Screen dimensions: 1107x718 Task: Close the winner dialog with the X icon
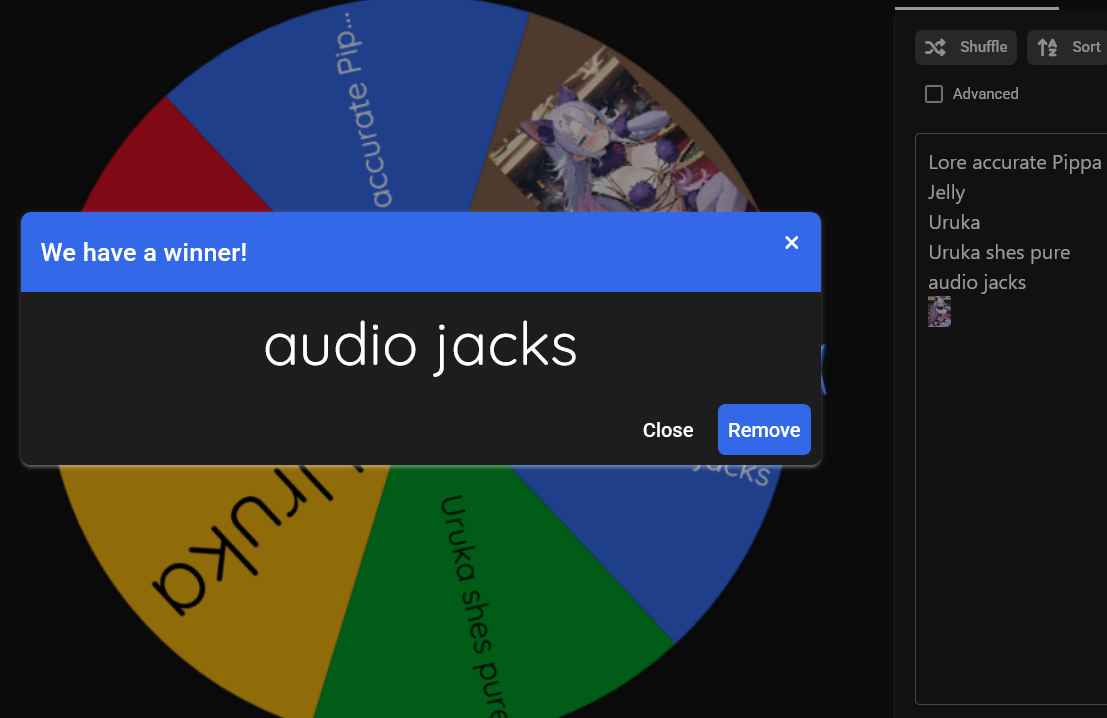[791, 243]
